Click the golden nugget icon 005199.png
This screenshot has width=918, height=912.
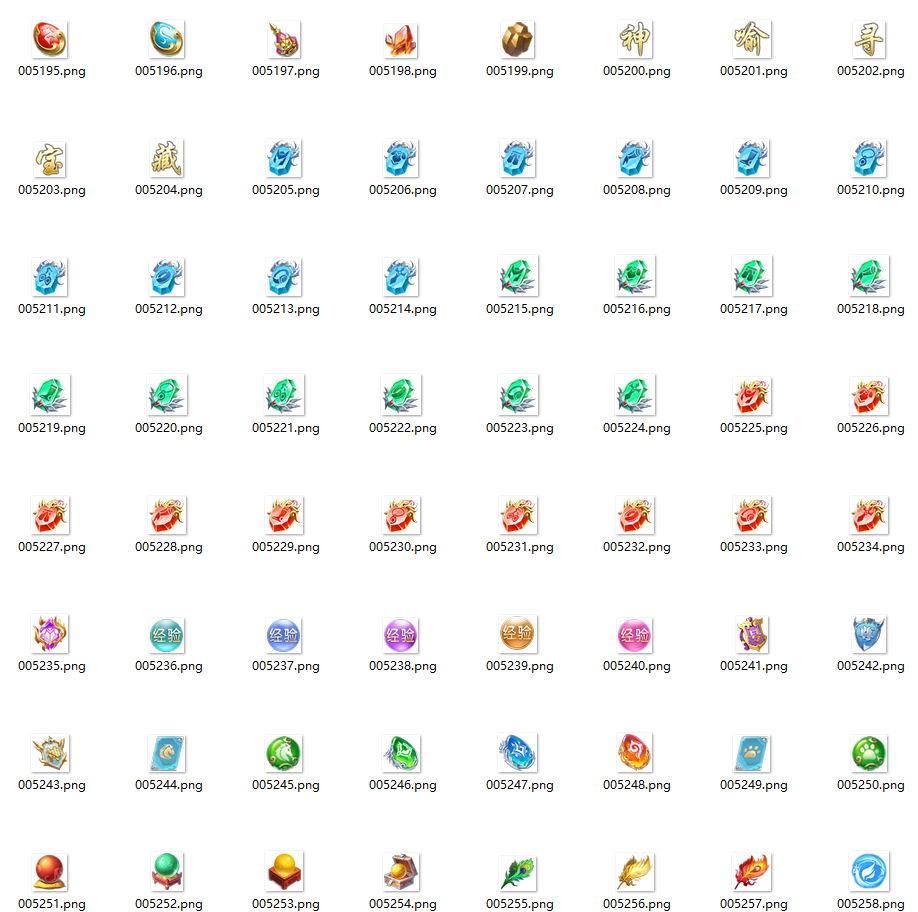pyautogui.click(x=518, y=38)
